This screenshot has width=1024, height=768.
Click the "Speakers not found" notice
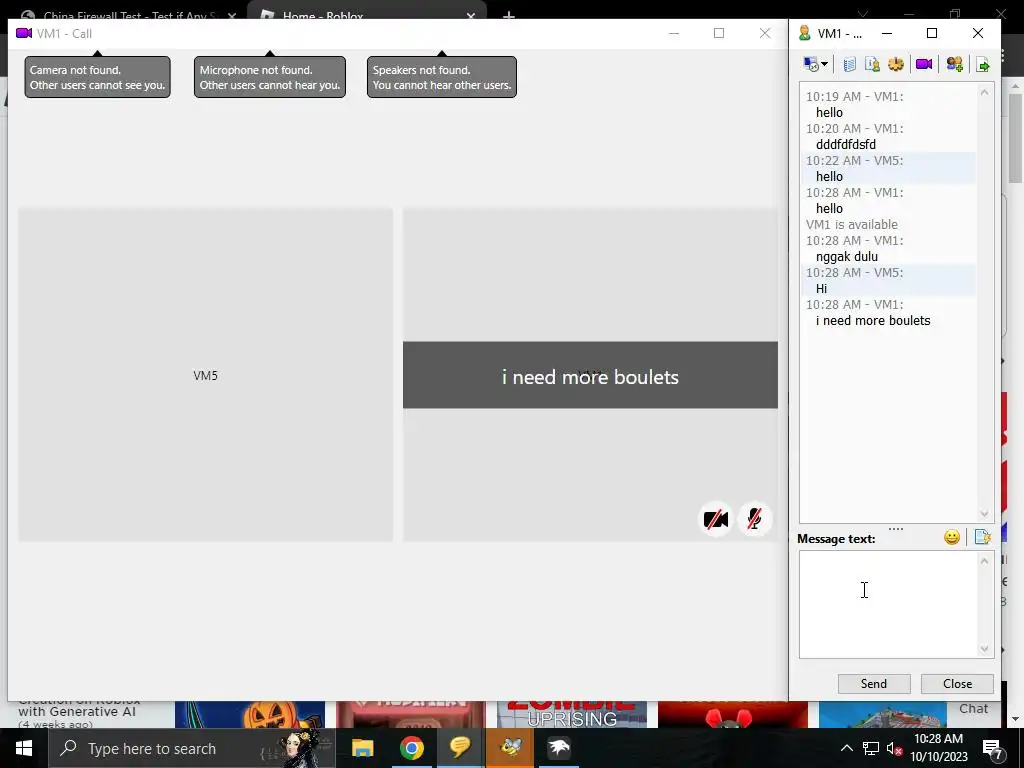coord(441,77)
